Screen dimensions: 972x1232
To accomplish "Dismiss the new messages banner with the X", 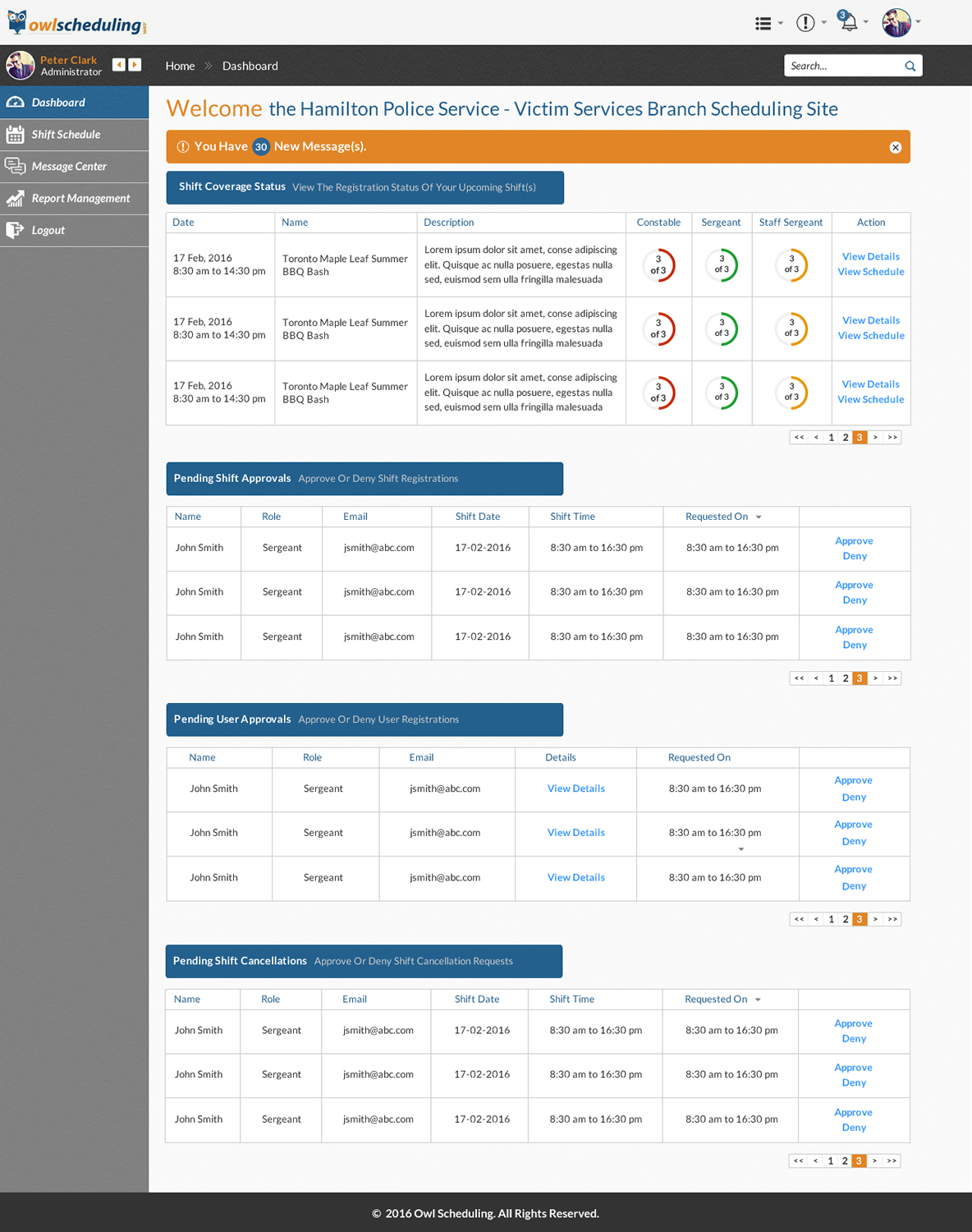I will [x=896, y=147].
